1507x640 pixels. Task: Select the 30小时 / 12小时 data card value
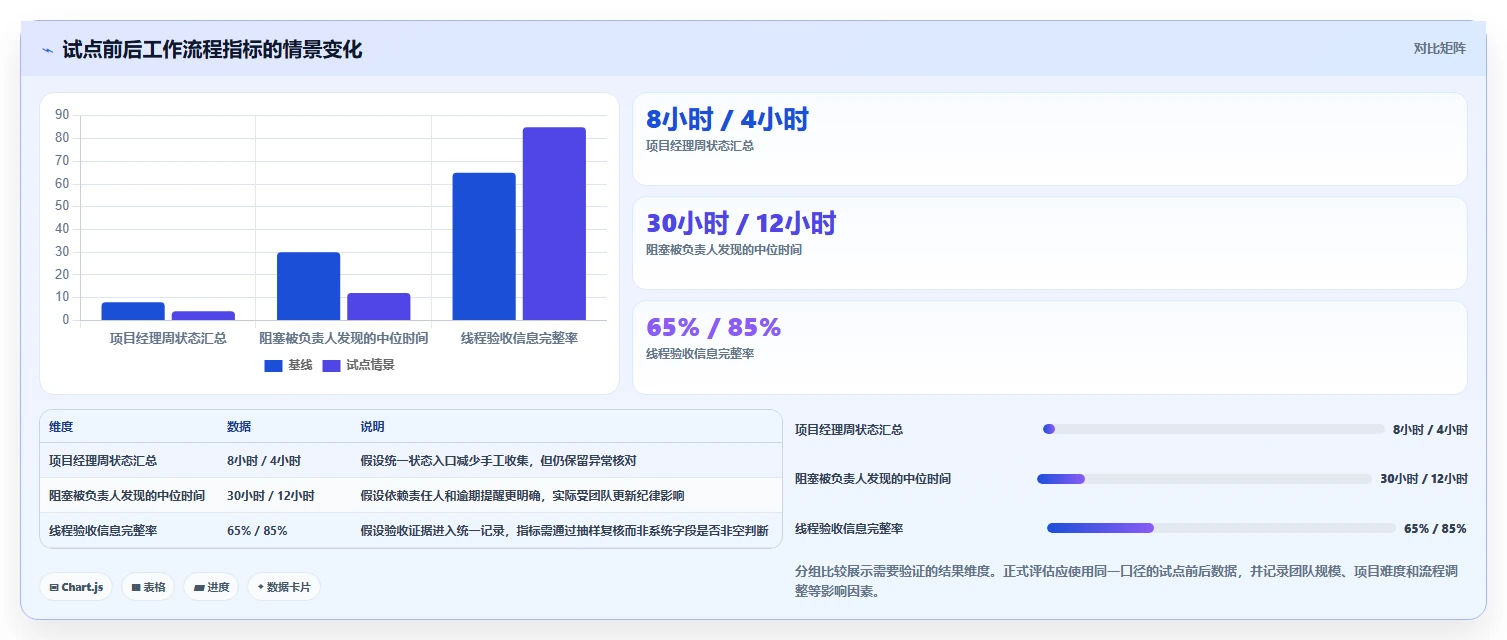pyautogui.click(x=741, y=224)
